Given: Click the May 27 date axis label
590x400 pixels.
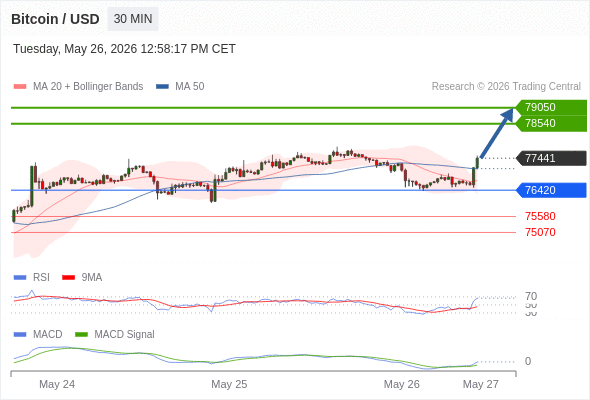Looking at the screenshot, I should click(481, 384).
